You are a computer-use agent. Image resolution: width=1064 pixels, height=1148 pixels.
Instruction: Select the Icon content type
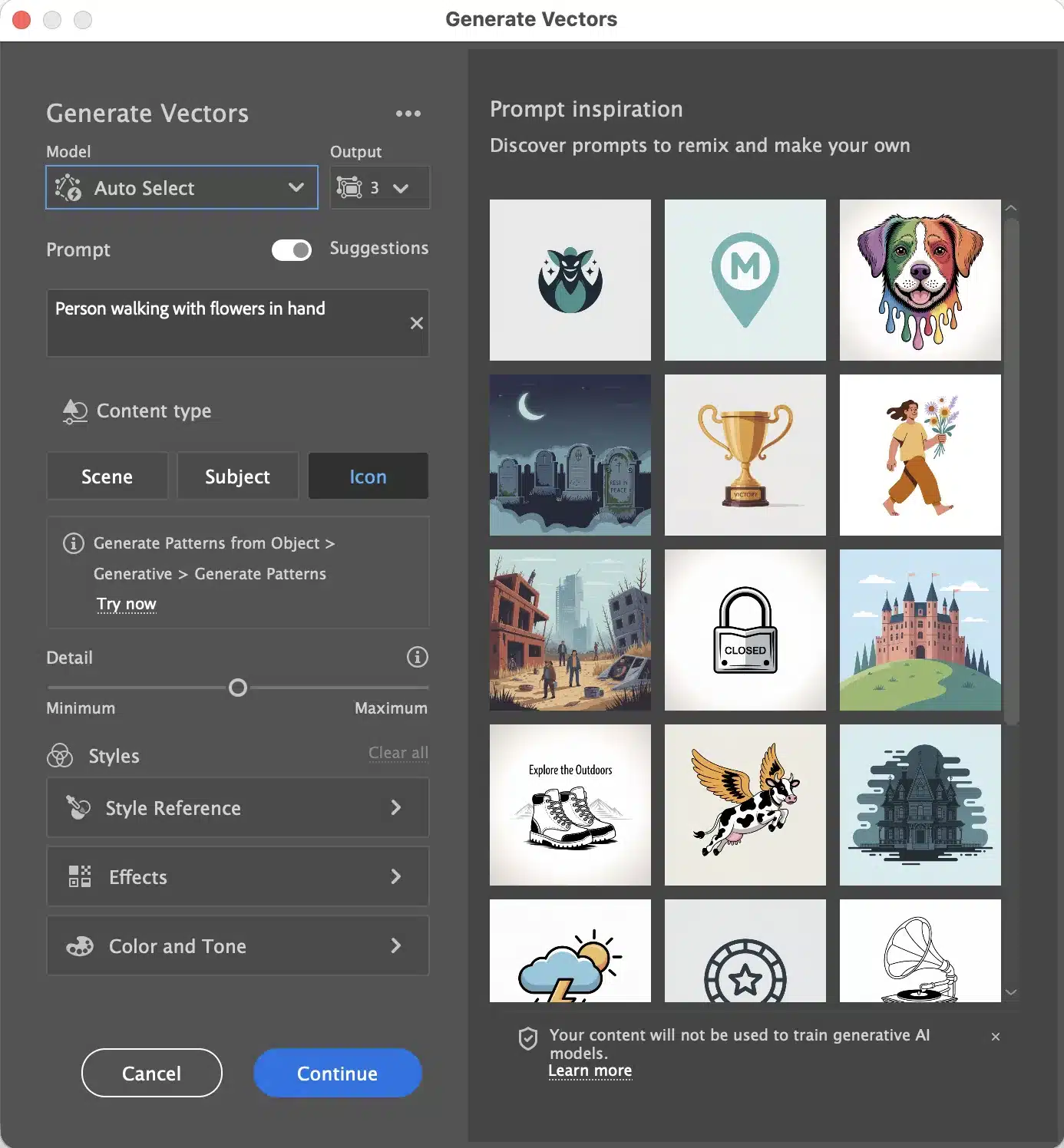click(x=368, y=477)
